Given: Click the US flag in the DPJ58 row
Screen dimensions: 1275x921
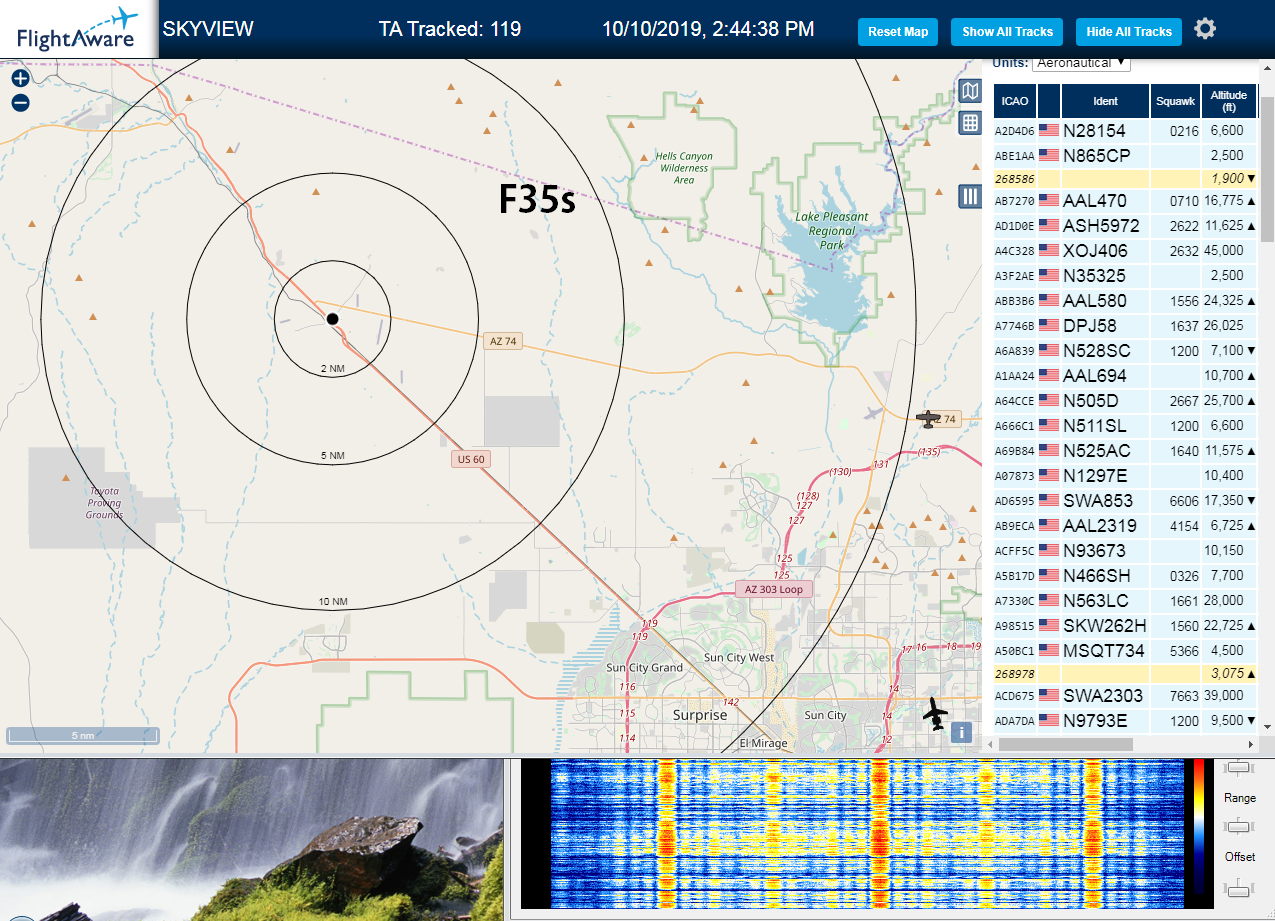Looking at the screenshot, I should point(1048,325).
